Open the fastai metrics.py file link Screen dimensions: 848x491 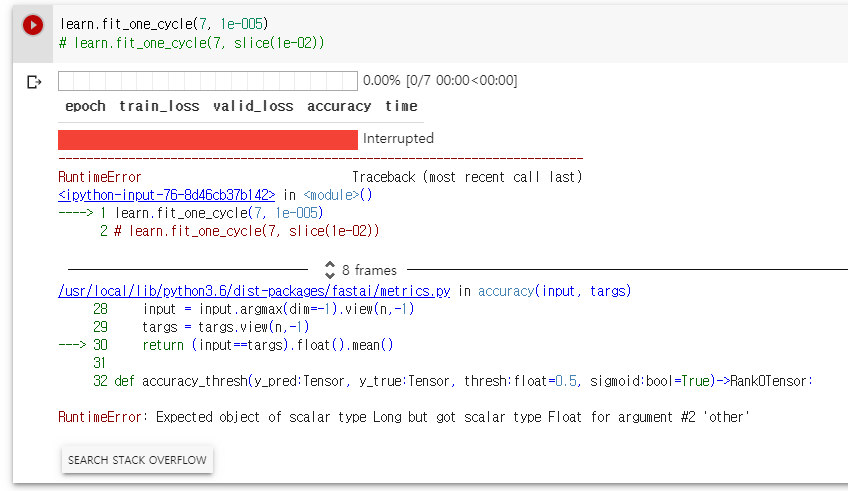pyautogui.click(x=255, y=291)
